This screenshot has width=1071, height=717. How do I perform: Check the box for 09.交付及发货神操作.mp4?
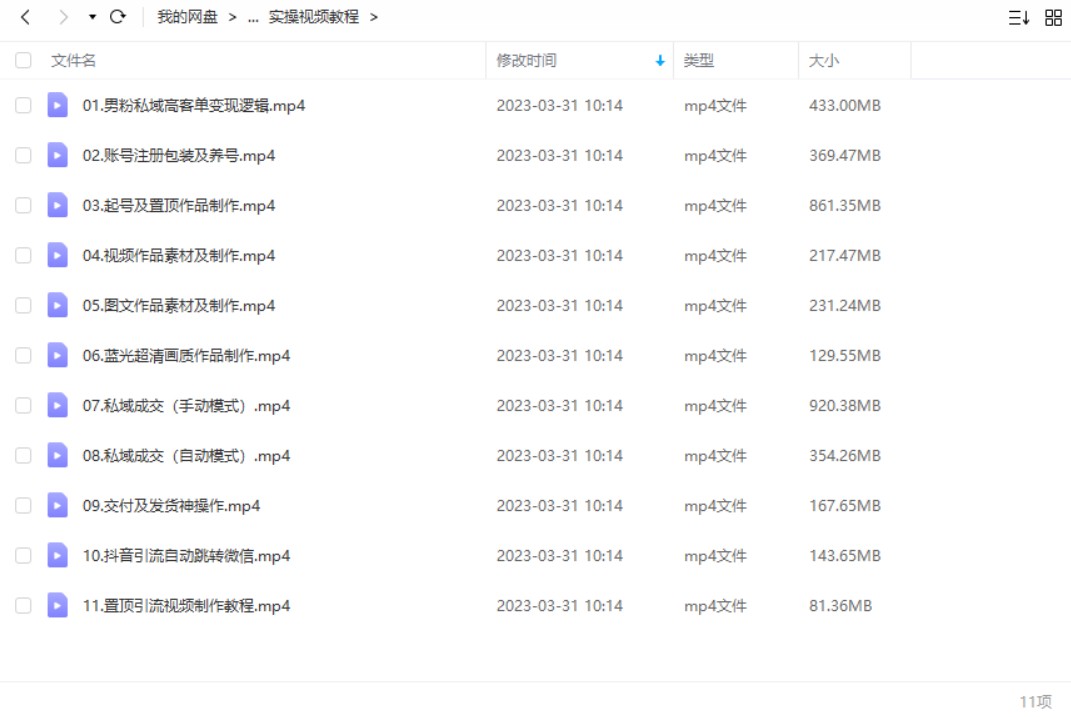tap(23, 505)
